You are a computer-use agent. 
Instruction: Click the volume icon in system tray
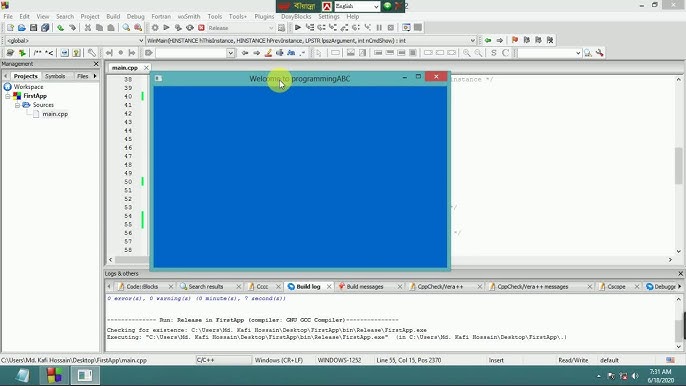click(635, 376)
